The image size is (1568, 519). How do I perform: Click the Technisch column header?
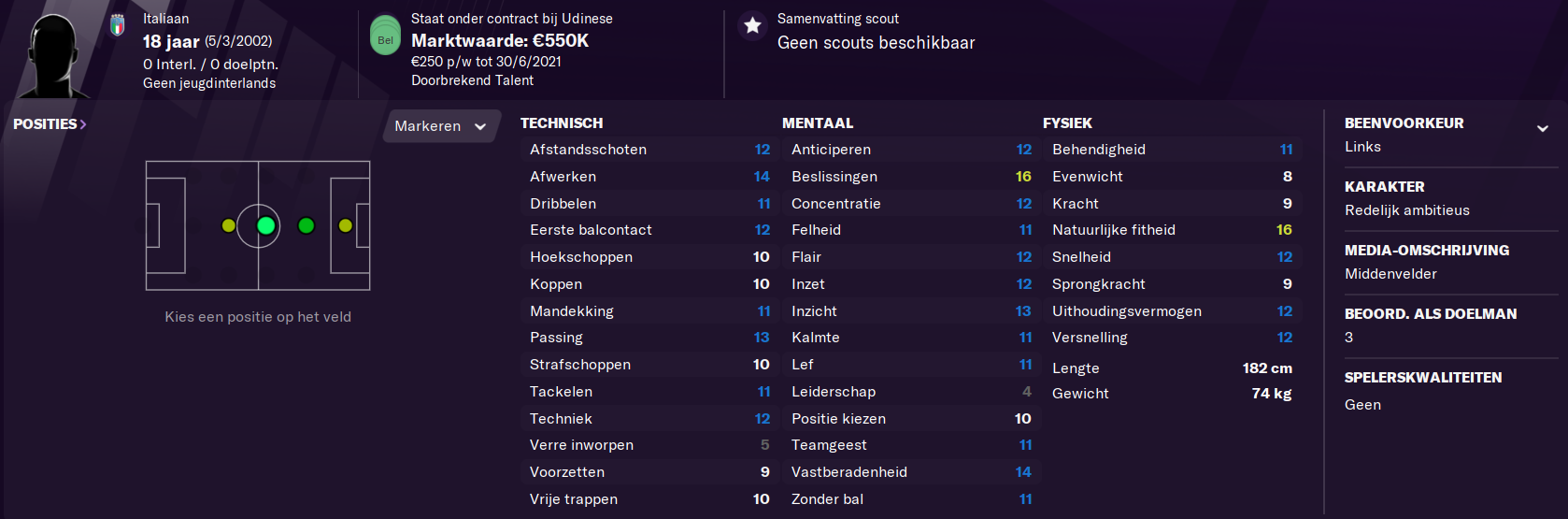[562, 123]
